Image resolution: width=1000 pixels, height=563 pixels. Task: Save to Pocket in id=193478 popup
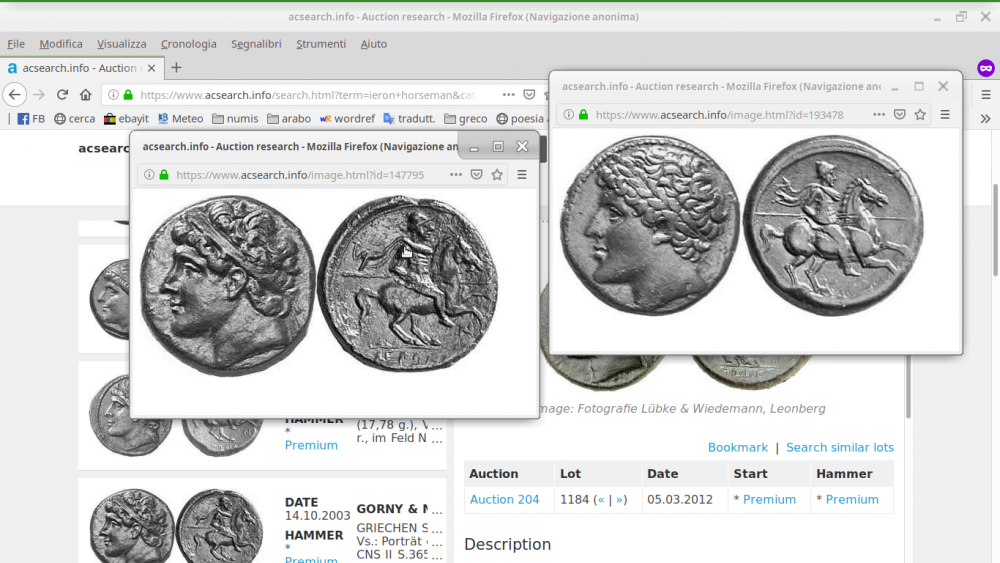click(x=899, y=115)
